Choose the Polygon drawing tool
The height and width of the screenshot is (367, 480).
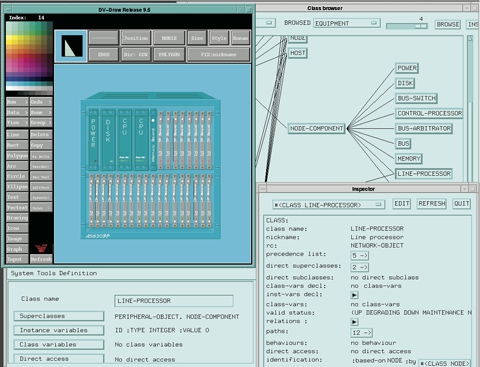pos(17,155)
